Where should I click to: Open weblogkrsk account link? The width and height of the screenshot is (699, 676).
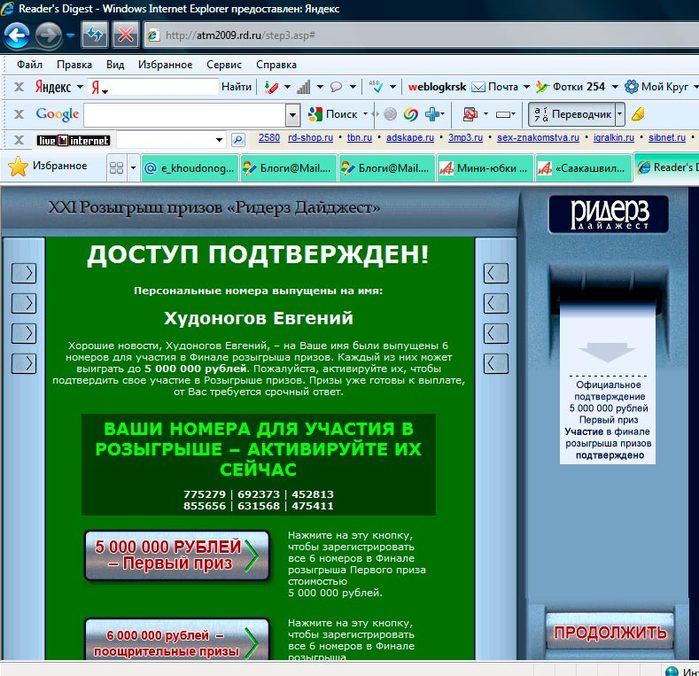[x=437, y=87]
